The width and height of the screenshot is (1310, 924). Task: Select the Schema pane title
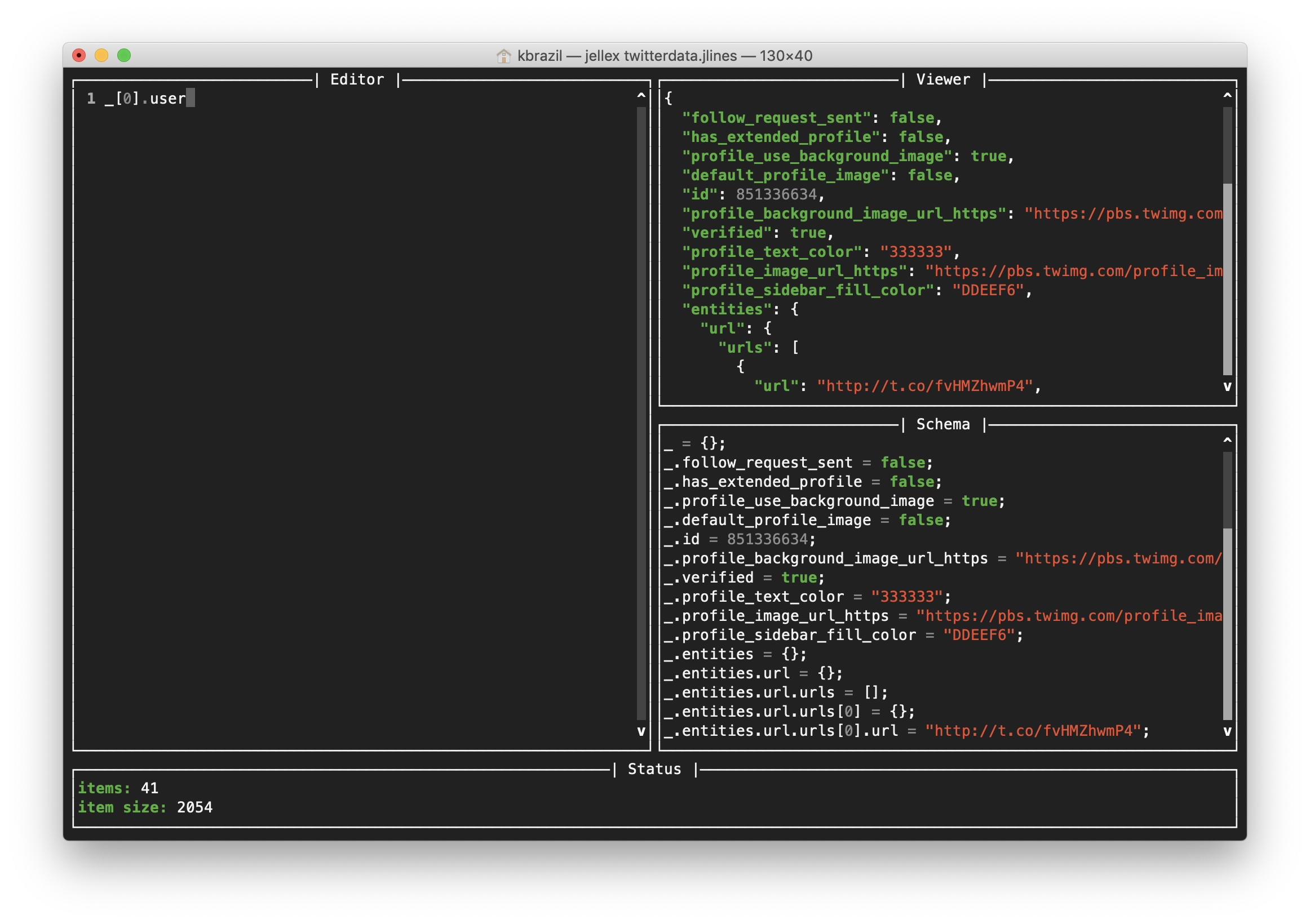pos(942,424)
